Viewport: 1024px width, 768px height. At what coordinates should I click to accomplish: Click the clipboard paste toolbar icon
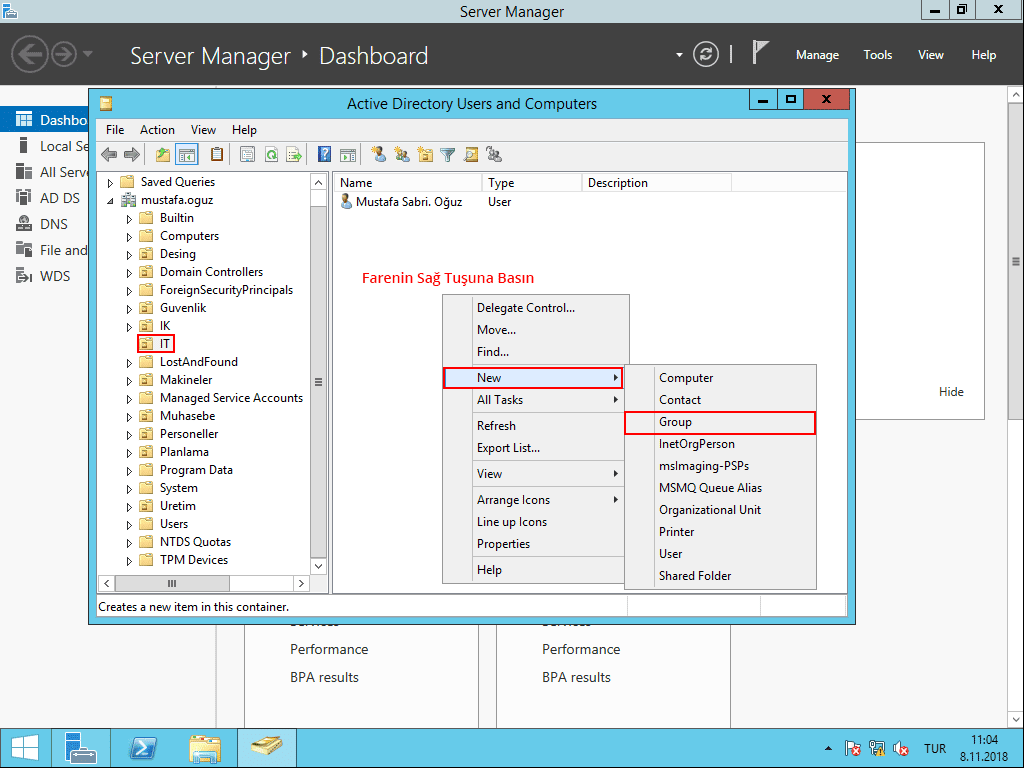[x=216, y=155]
